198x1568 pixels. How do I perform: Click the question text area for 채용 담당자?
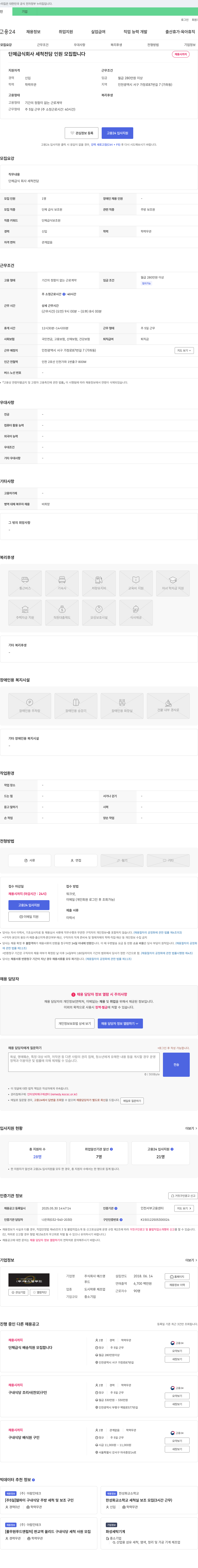84,1062
